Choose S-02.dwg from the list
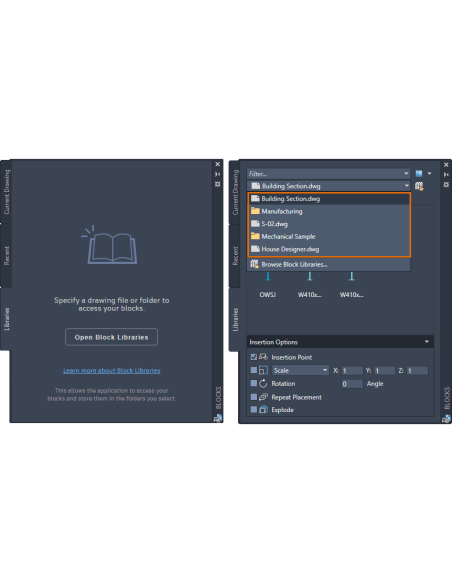This screenshot has height=584, width=452. click(x=329, y=224)
